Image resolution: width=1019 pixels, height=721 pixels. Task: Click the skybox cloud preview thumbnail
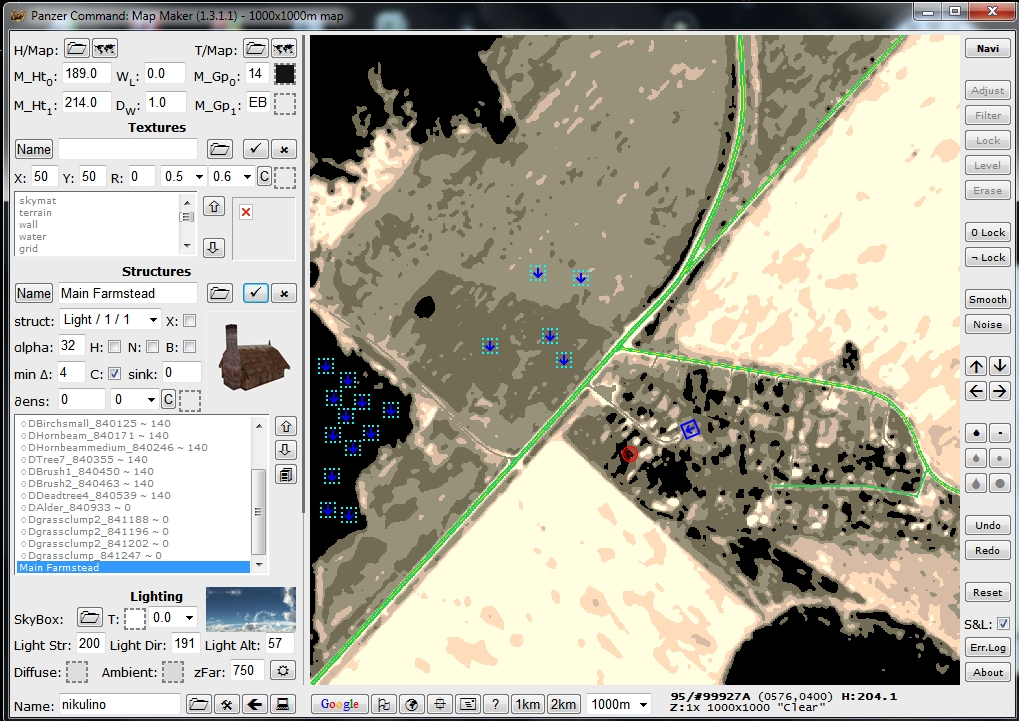251,609
